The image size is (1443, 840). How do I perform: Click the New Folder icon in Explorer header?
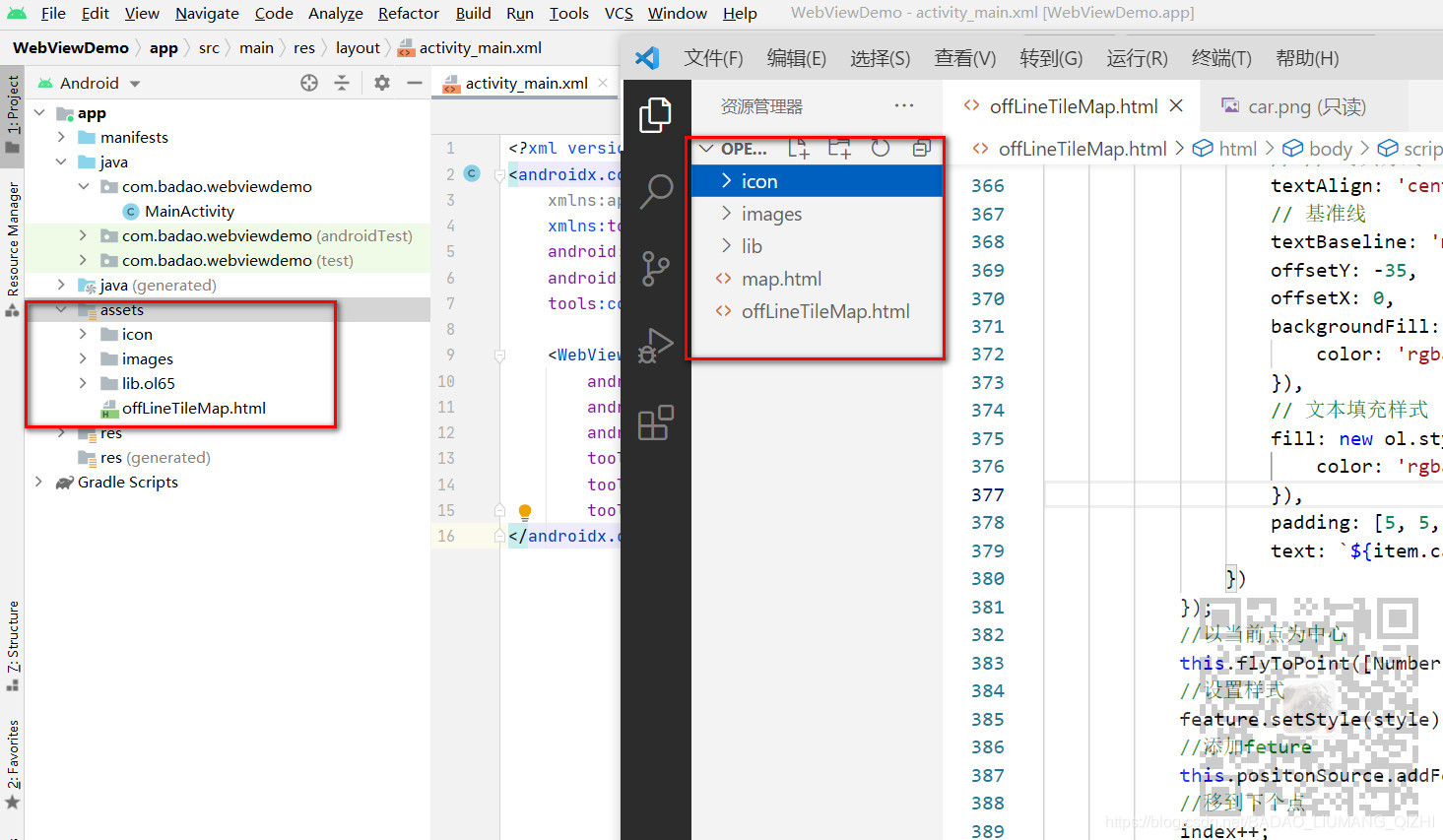pos(839,148)
